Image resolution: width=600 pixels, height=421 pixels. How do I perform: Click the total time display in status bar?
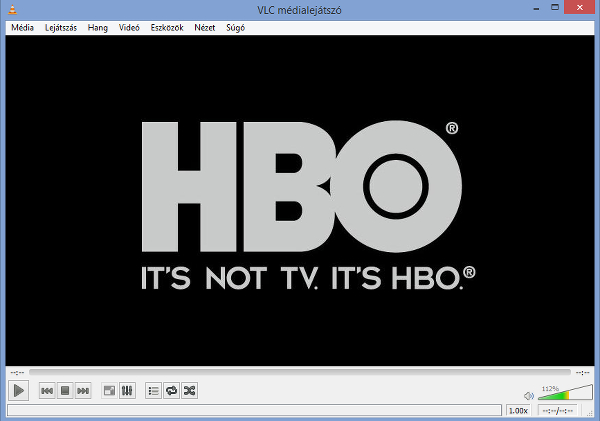558,411
